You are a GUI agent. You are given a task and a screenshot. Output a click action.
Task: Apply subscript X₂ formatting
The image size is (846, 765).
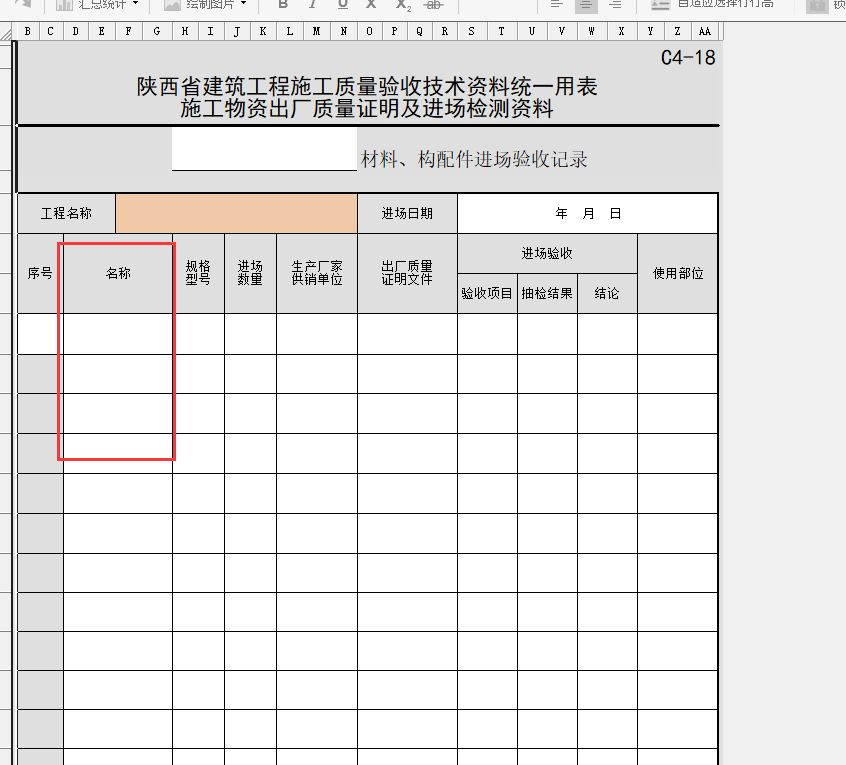coord(402,5)
